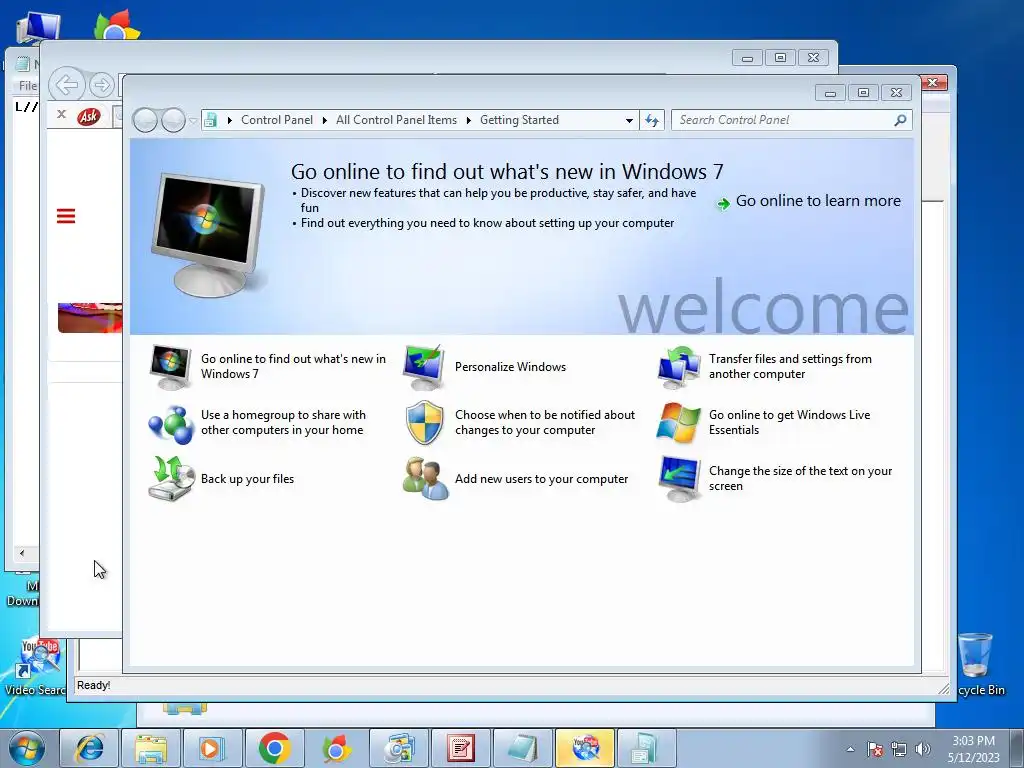Click the Control Panel address bar icon

pyautogui.click(x=210, y=120)
